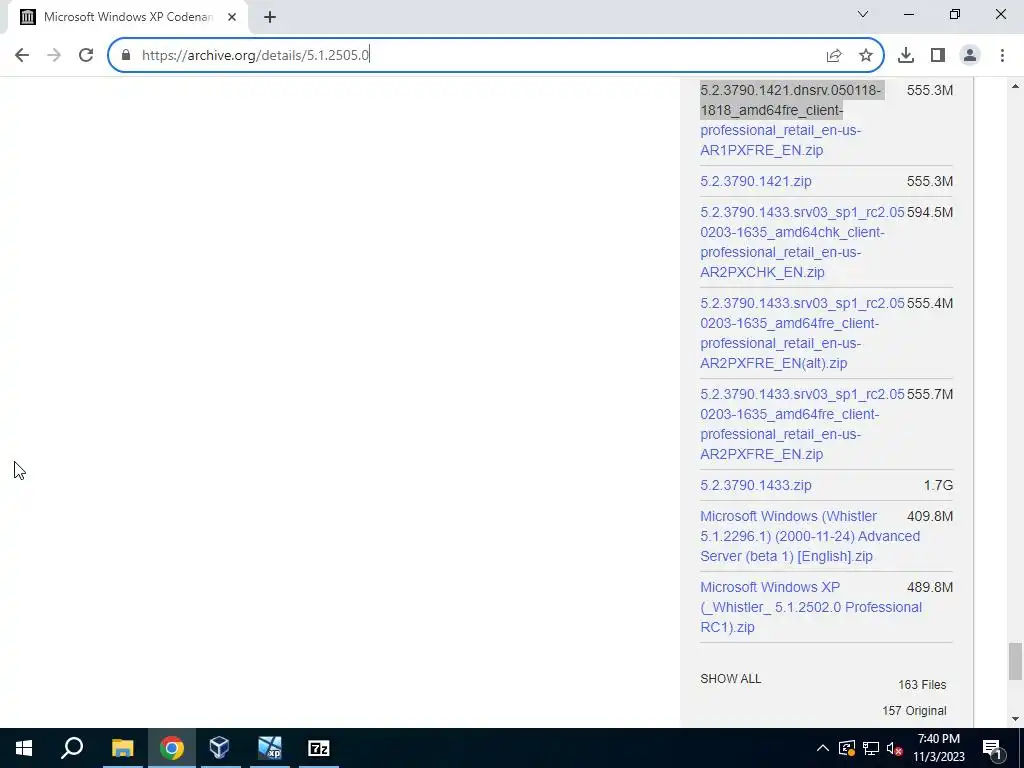Click the 163 Files count text
The height and width of the screenshot is (768, 1024).
pos(922,684)
